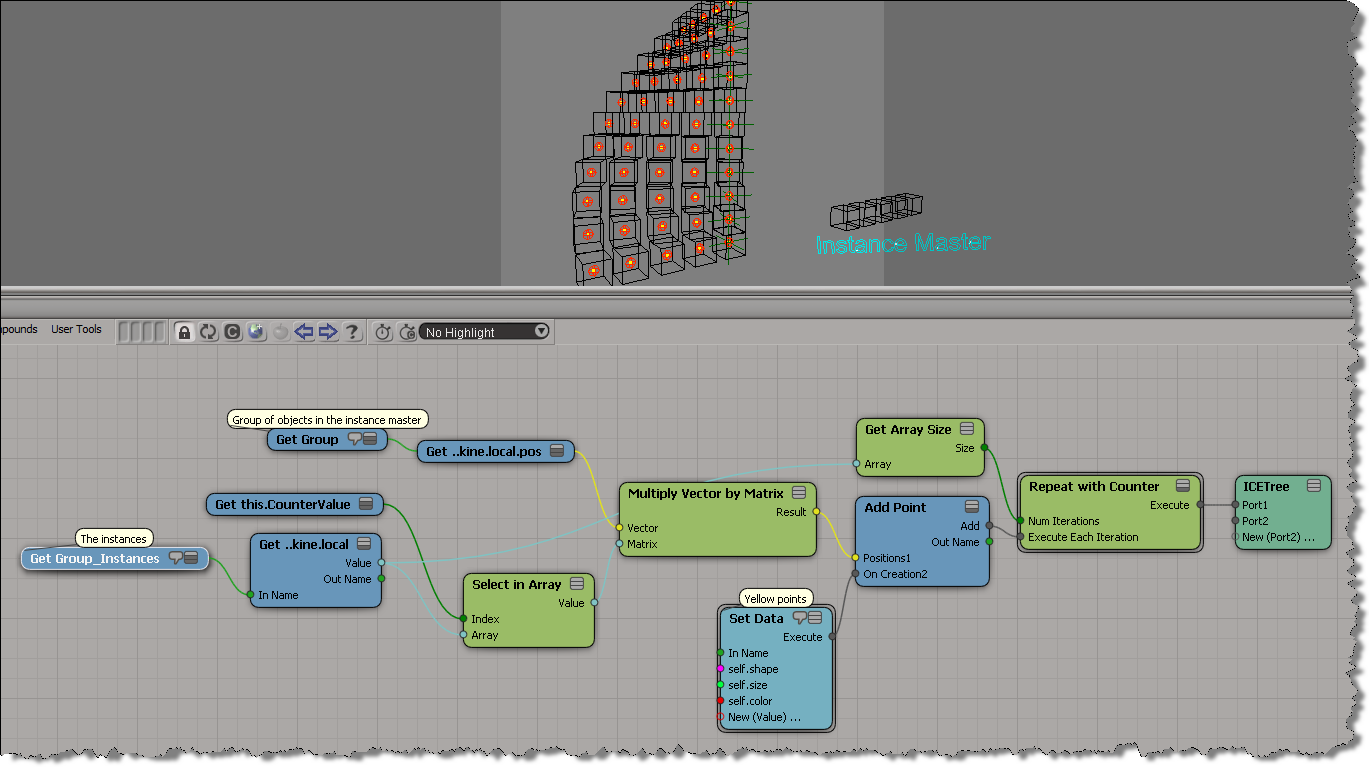Click the refresh arrows icon
Viewport: 1369px width, 767px height.
coord(208,332)
